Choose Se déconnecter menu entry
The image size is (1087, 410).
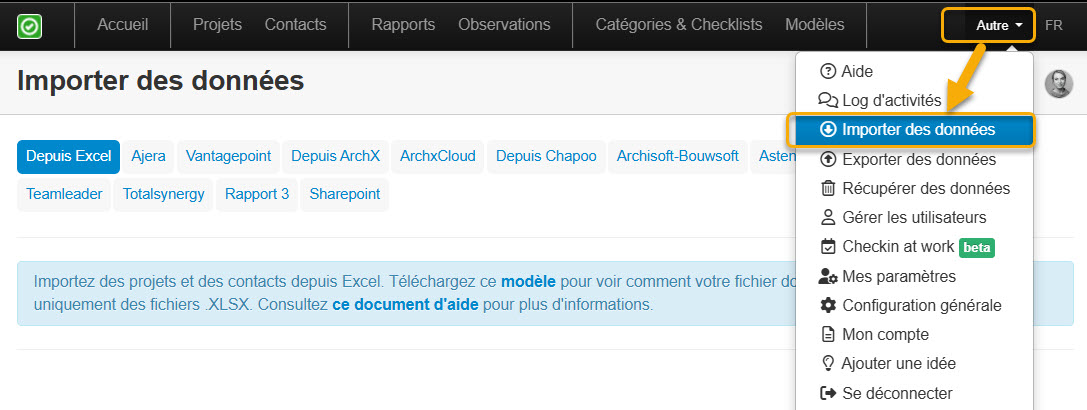pos(914,393)
